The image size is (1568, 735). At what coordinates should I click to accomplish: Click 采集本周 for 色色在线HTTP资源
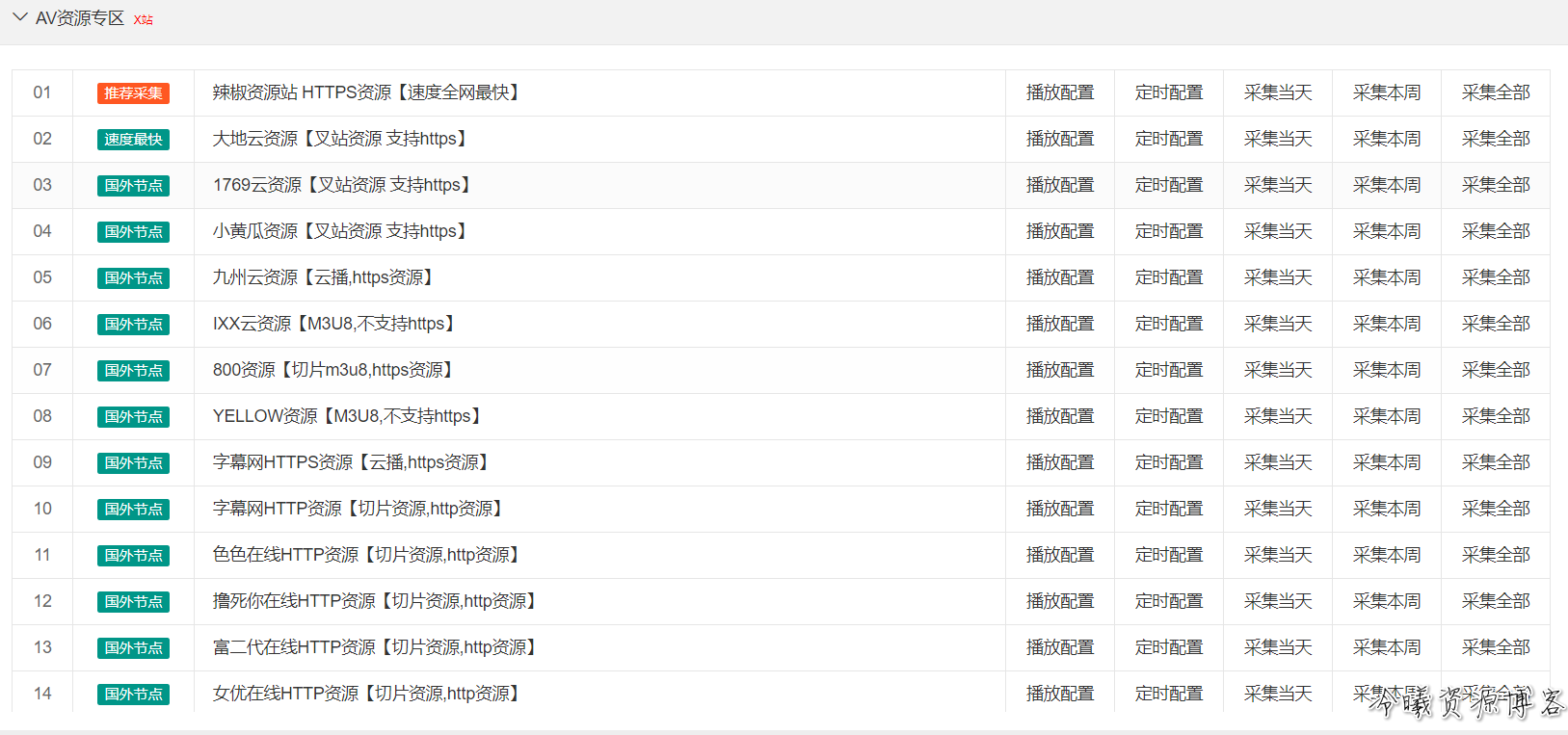point(1387,555)
